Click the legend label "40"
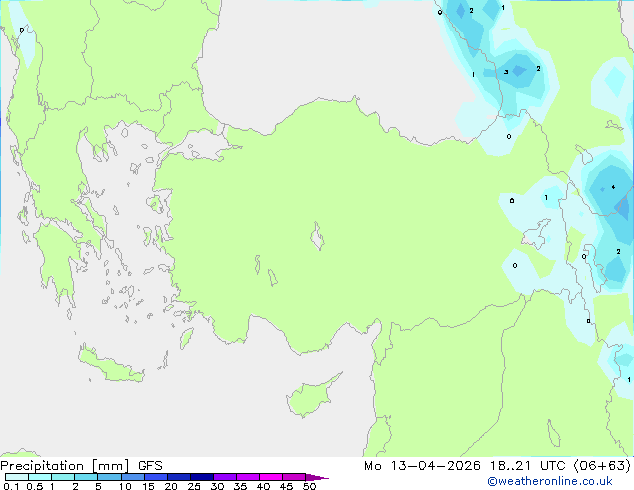The height and width of the screenshot is (490, 634). 263,486
